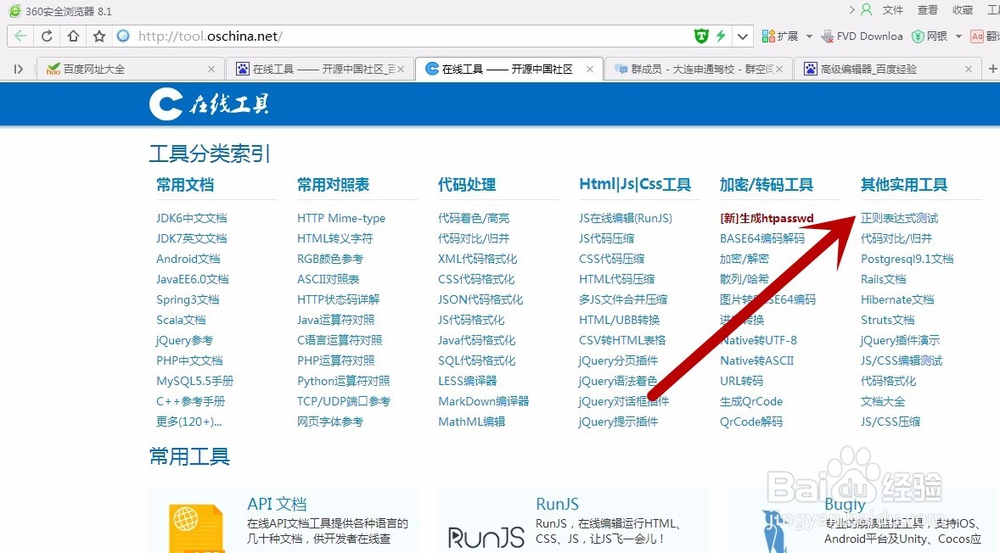Open JS/CSS压缩 link
This screenshot has width=1000, height=553.
890,422
